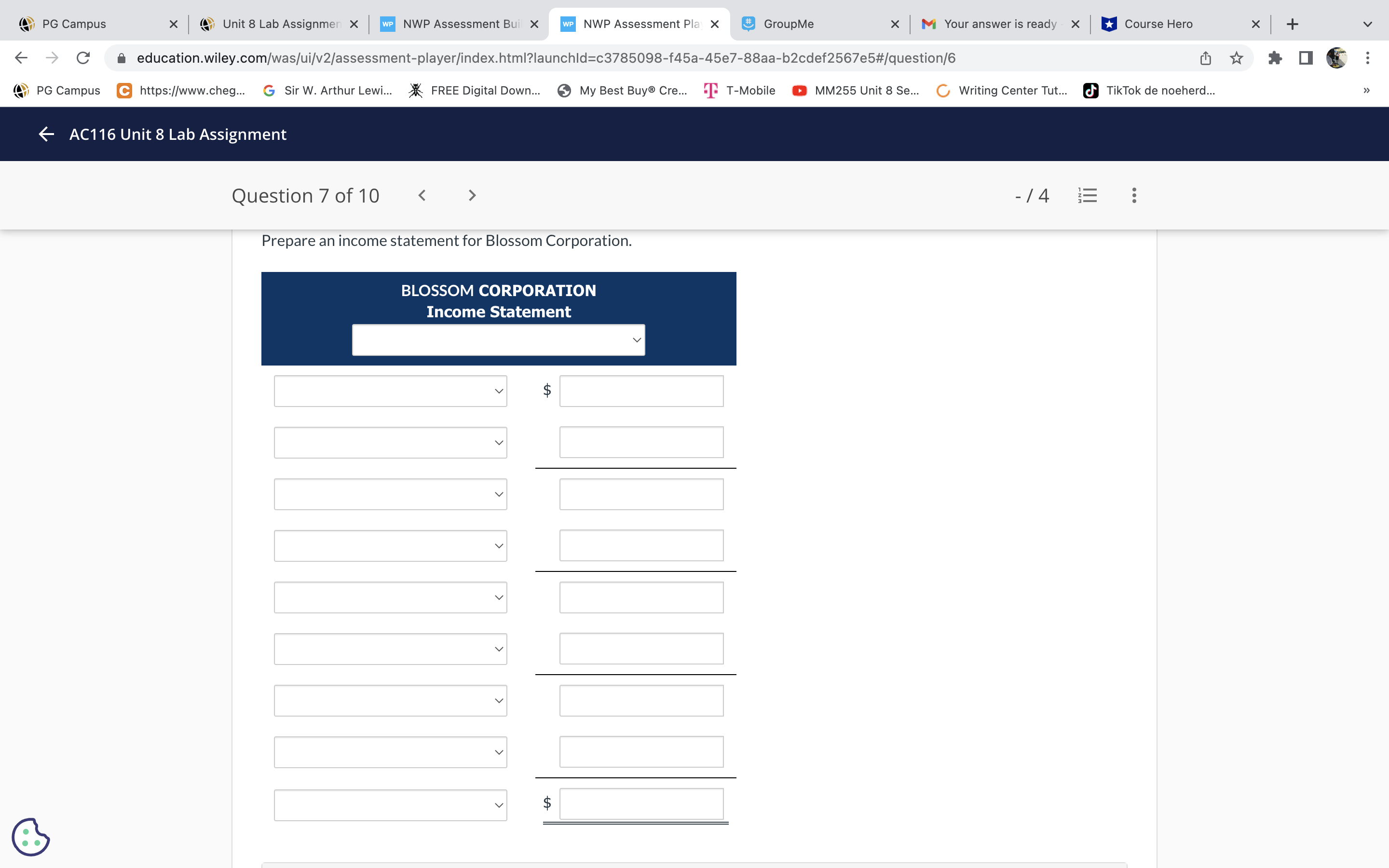Open the question list icon
1389x868 pixels.
coord(1088,196)
